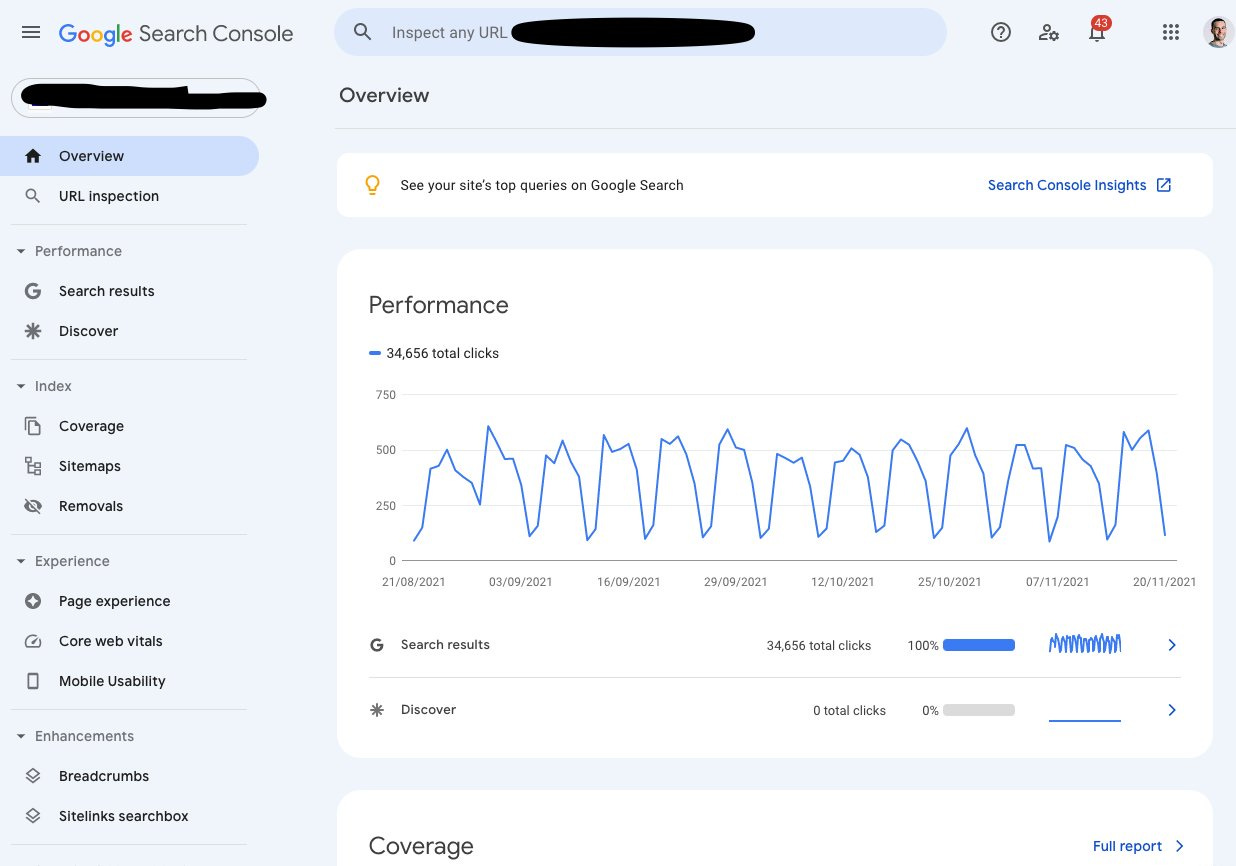Click the Sitelinks searchbox layers icon

[x=33, y=816]
